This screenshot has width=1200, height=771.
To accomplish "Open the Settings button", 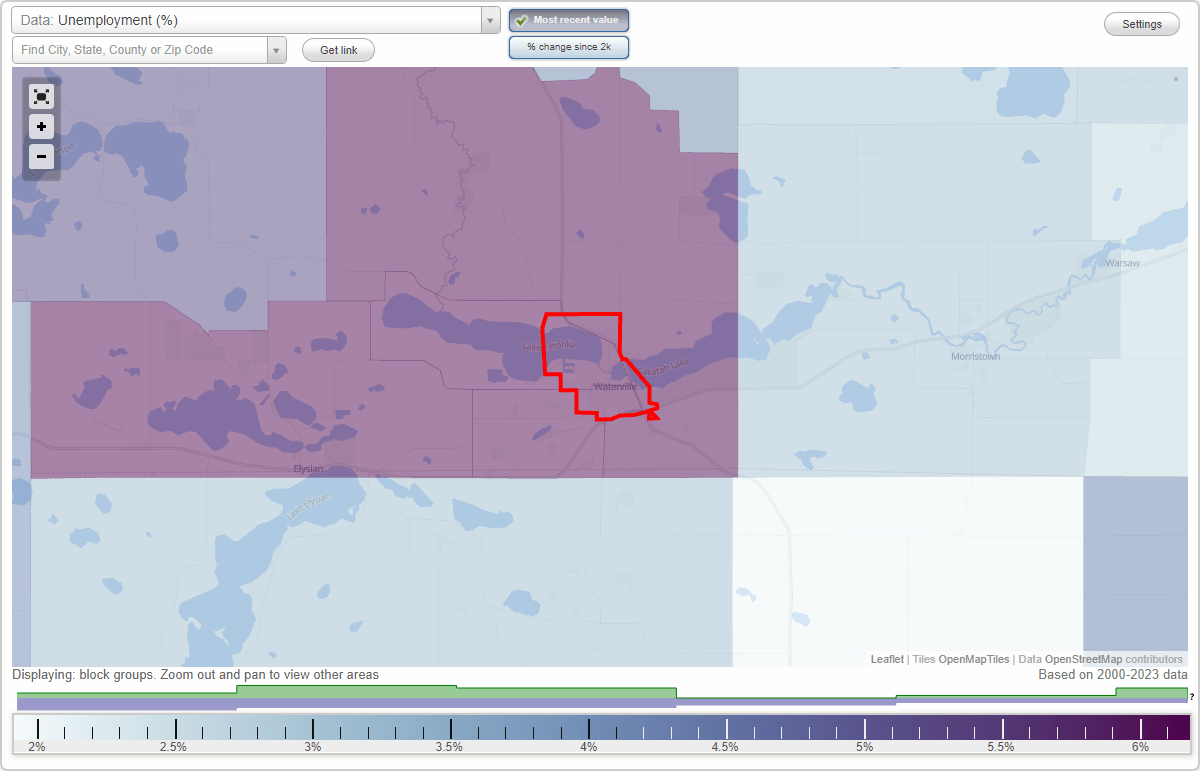I will [x=1142, y=25].
